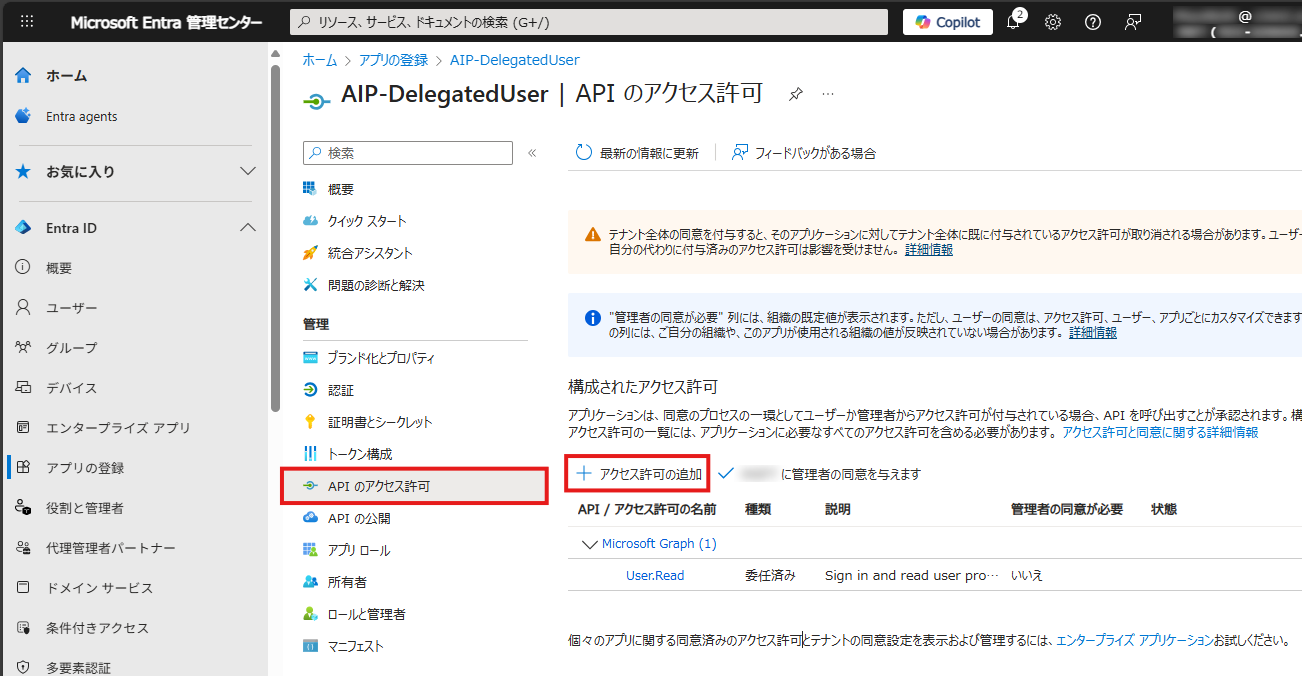Click the エンタープライズ アプリ sidebar icon
This screenshot has width=1302, height=676.
click(x=23, y=428)
